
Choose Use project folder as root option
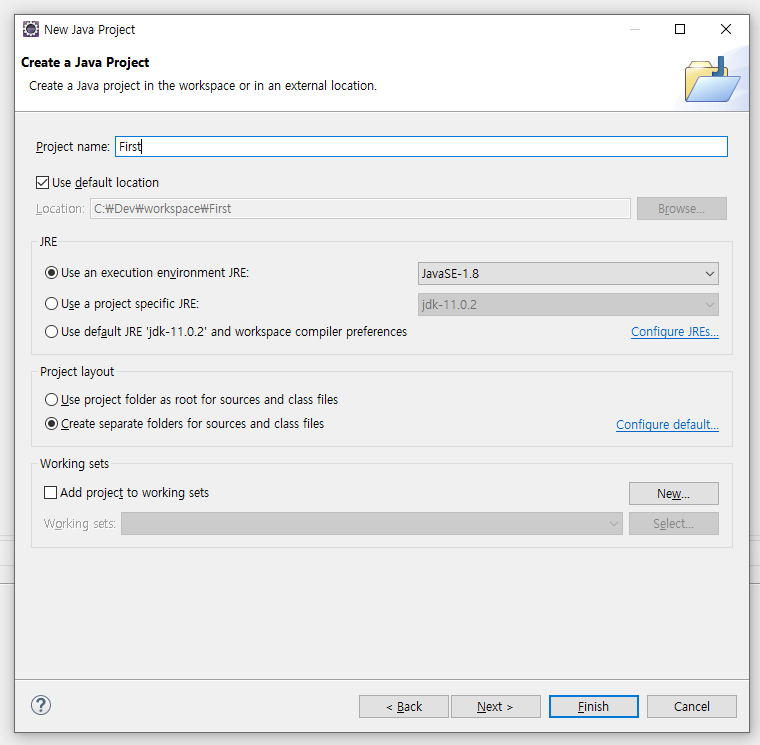tap(52, 399)
